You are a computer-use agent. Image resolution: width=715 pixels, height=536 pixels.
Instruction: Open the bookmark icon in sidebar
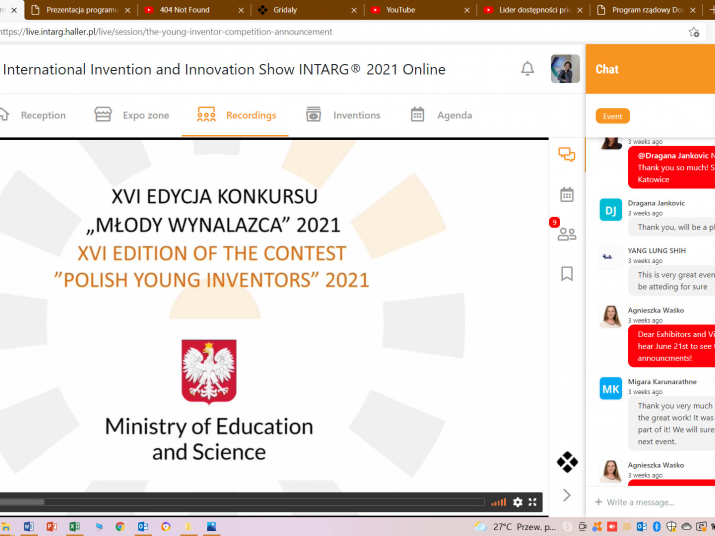(x=567, y=273)
